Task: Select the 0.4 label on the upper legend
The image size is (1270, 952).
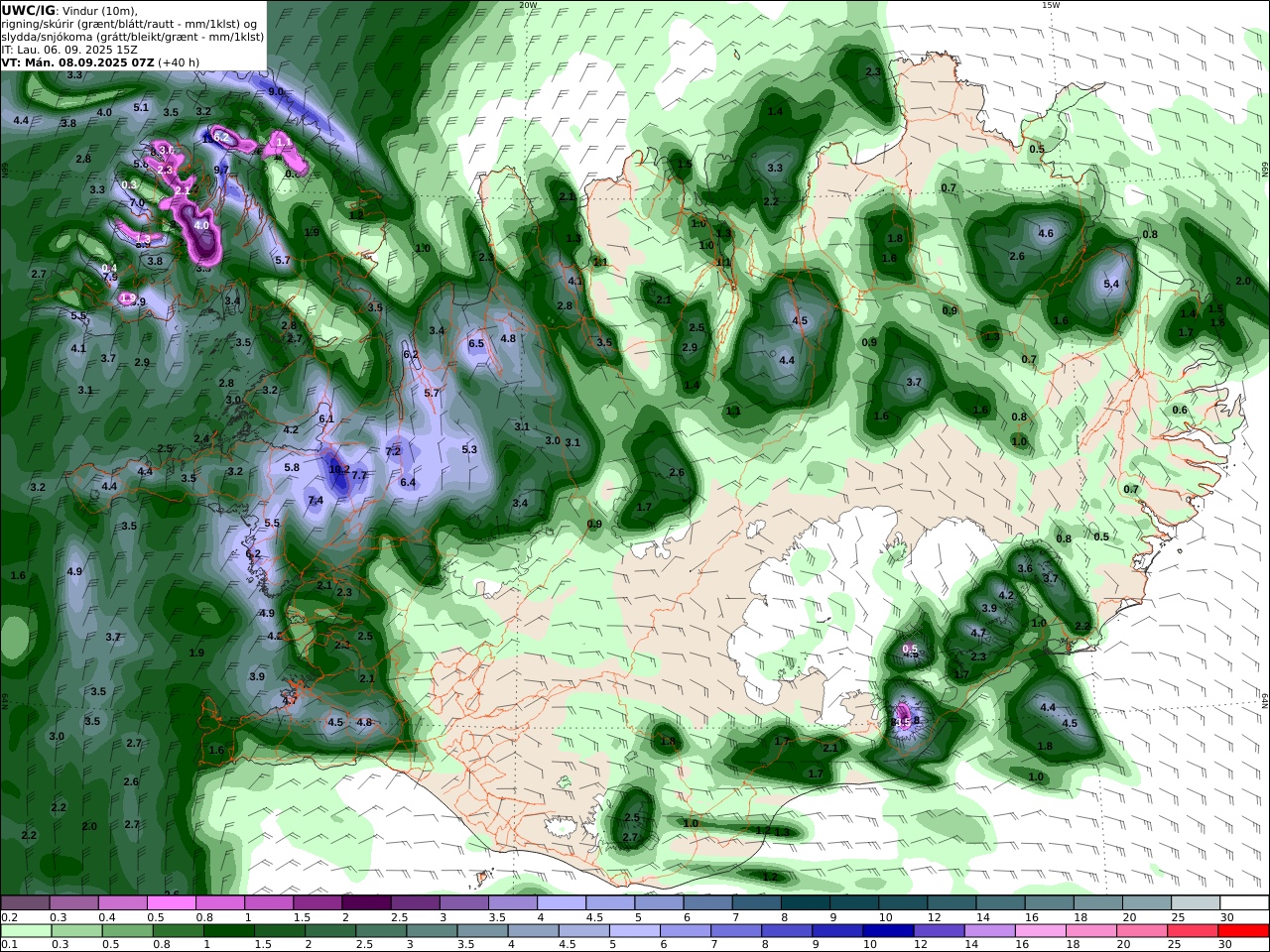Action: coord(107,918)
